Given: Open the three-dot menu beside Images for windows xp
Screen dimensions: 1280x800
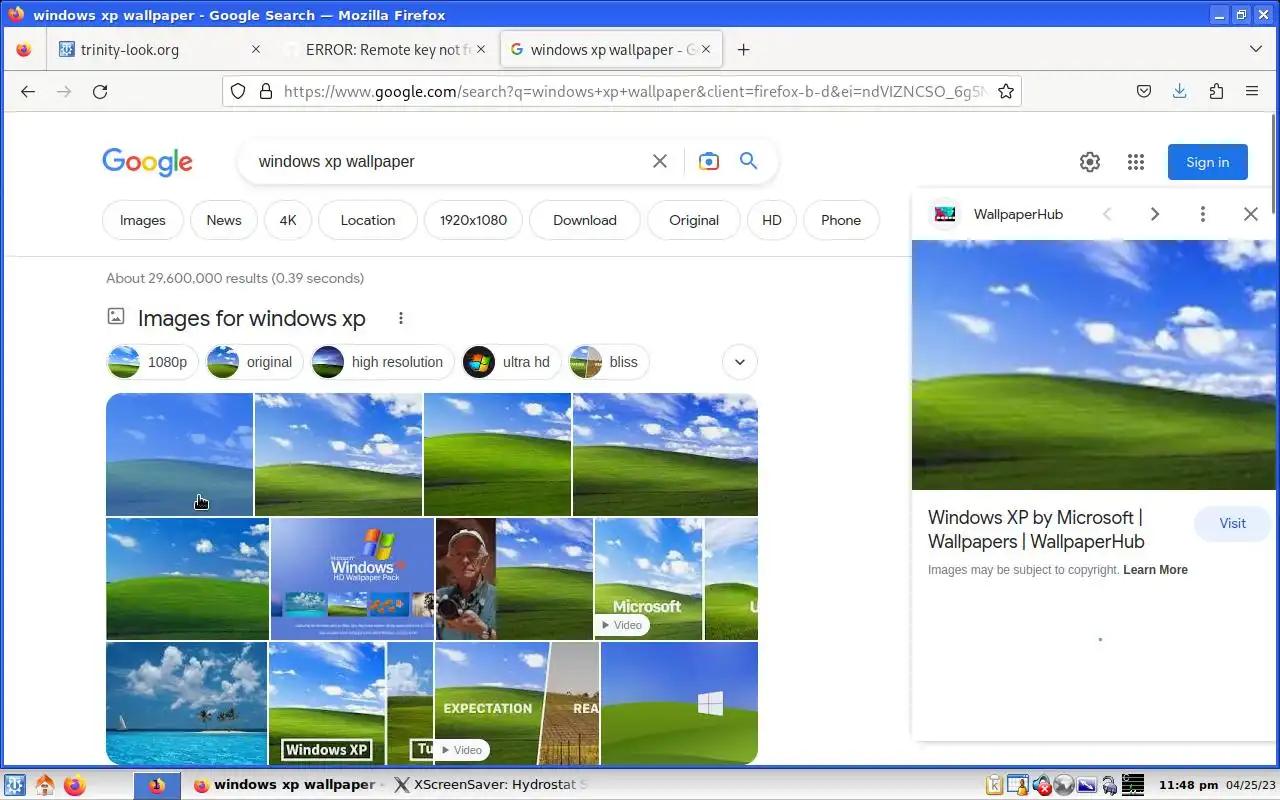Looking at the screenshot, I should (x=401, y=318).
